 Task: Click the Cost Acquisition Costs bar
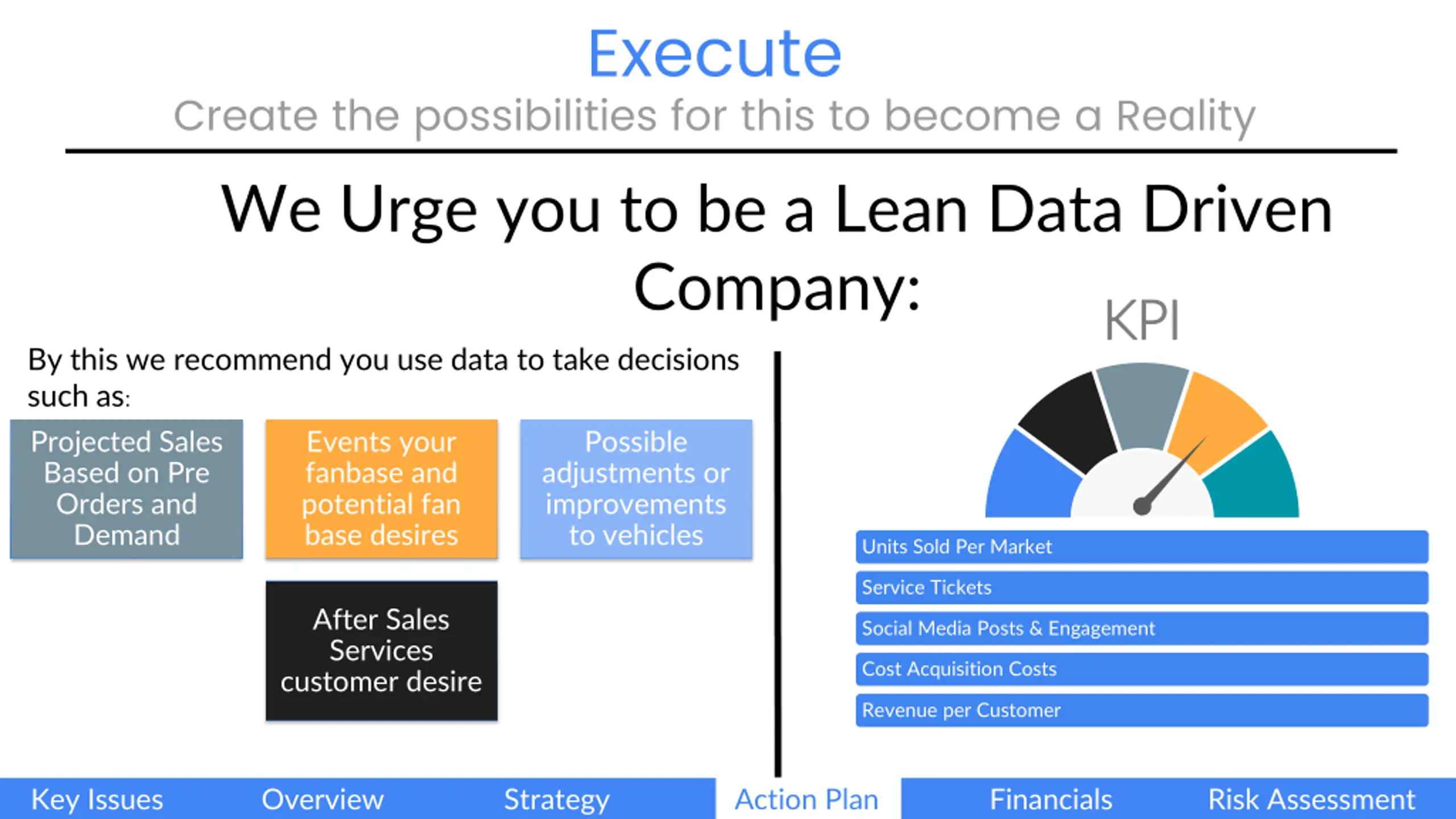point(1142,669)
